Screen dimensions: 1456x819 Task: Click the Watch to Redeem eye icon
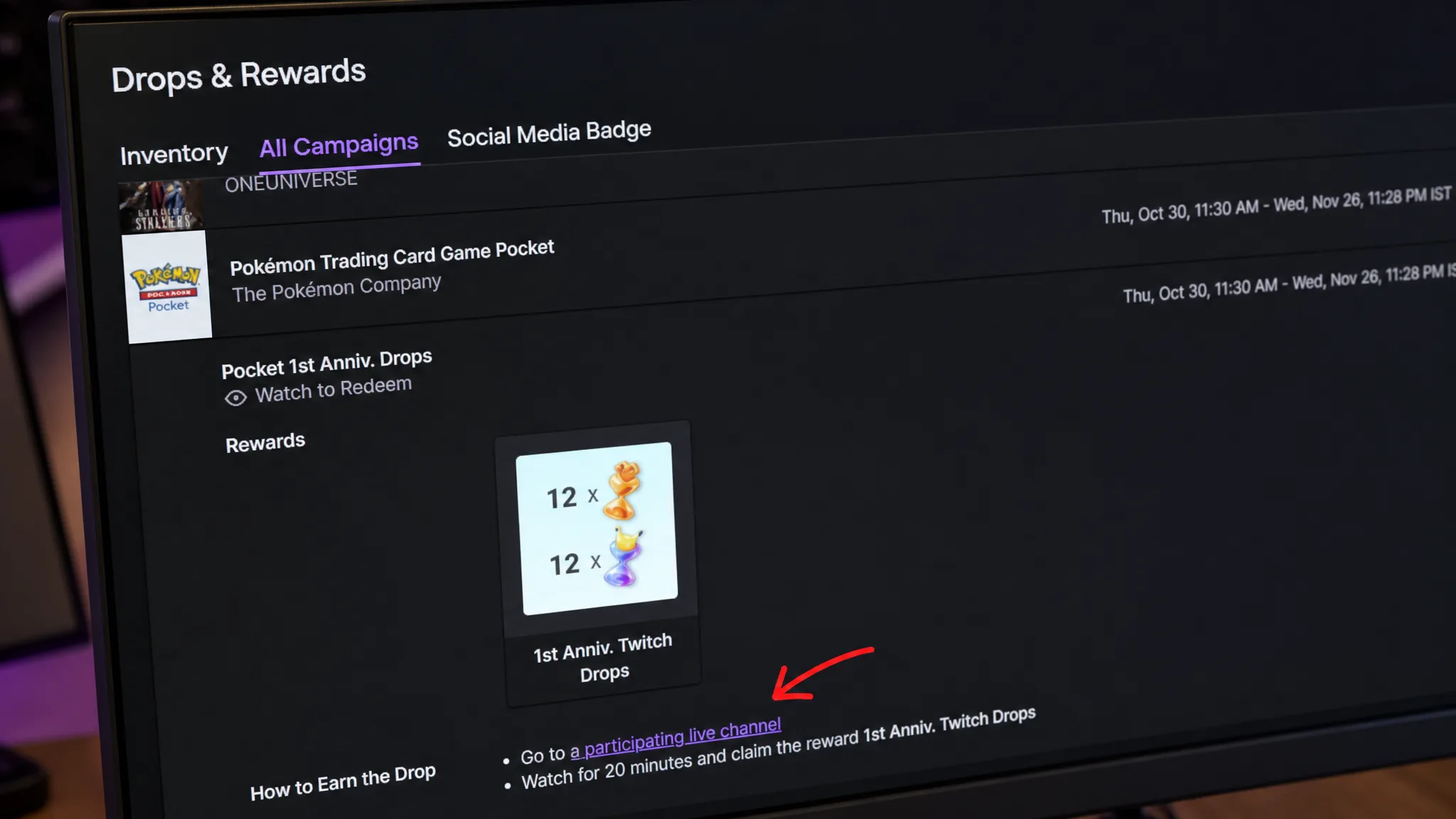tap(235, 397)
